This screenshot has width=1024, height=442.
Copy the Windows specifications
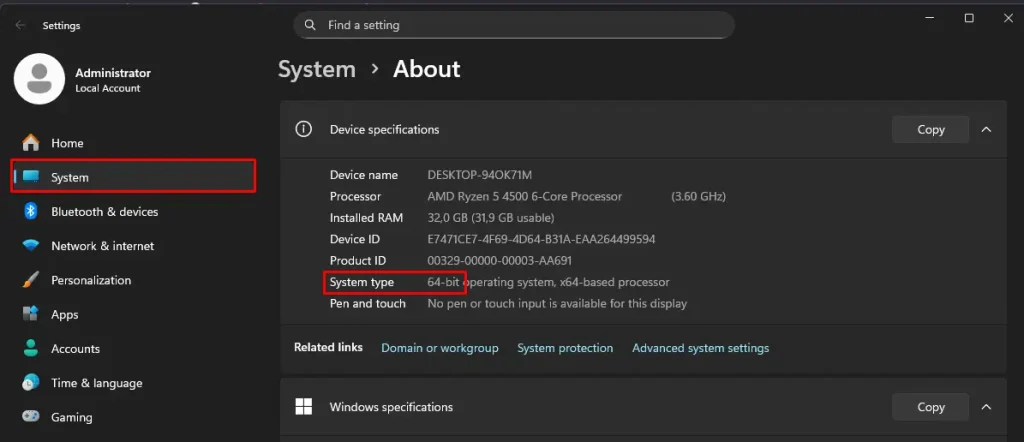pyautogui.click(x=931, y=407)
